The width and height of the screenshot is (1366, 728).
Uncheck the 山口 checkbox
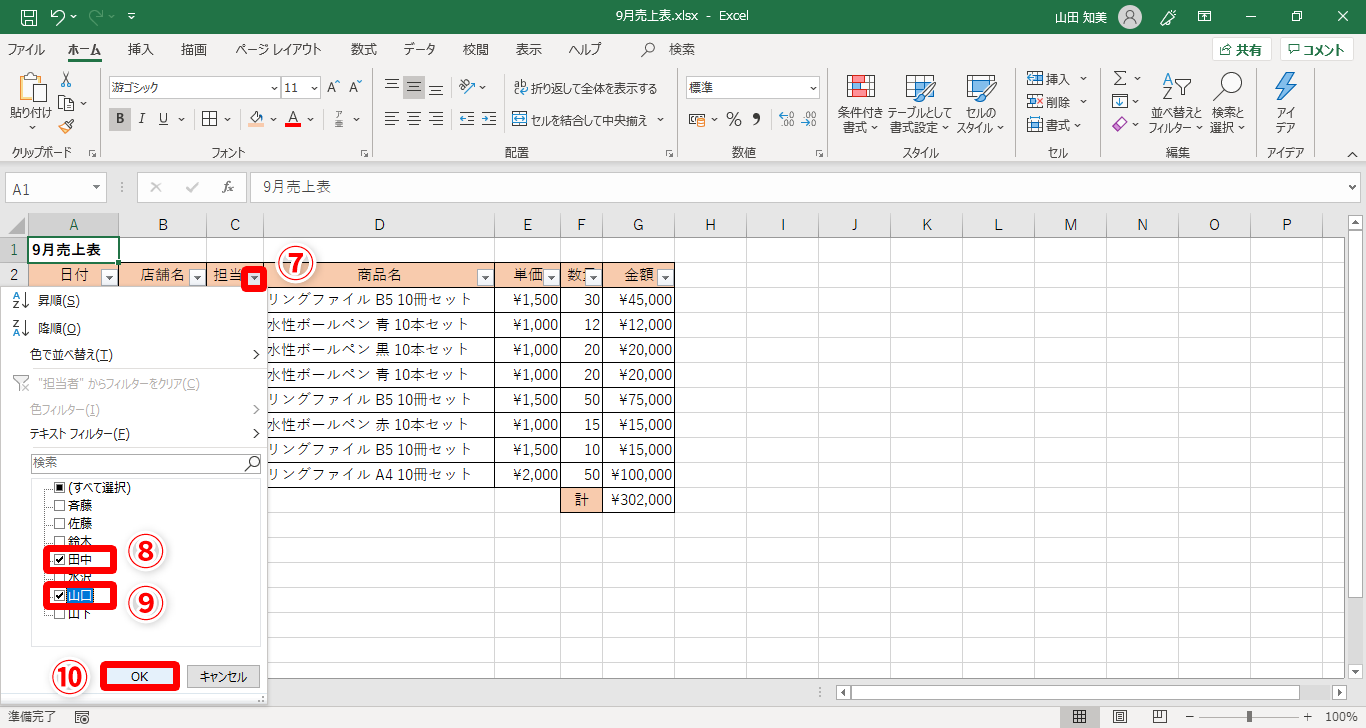coord(59,596)
